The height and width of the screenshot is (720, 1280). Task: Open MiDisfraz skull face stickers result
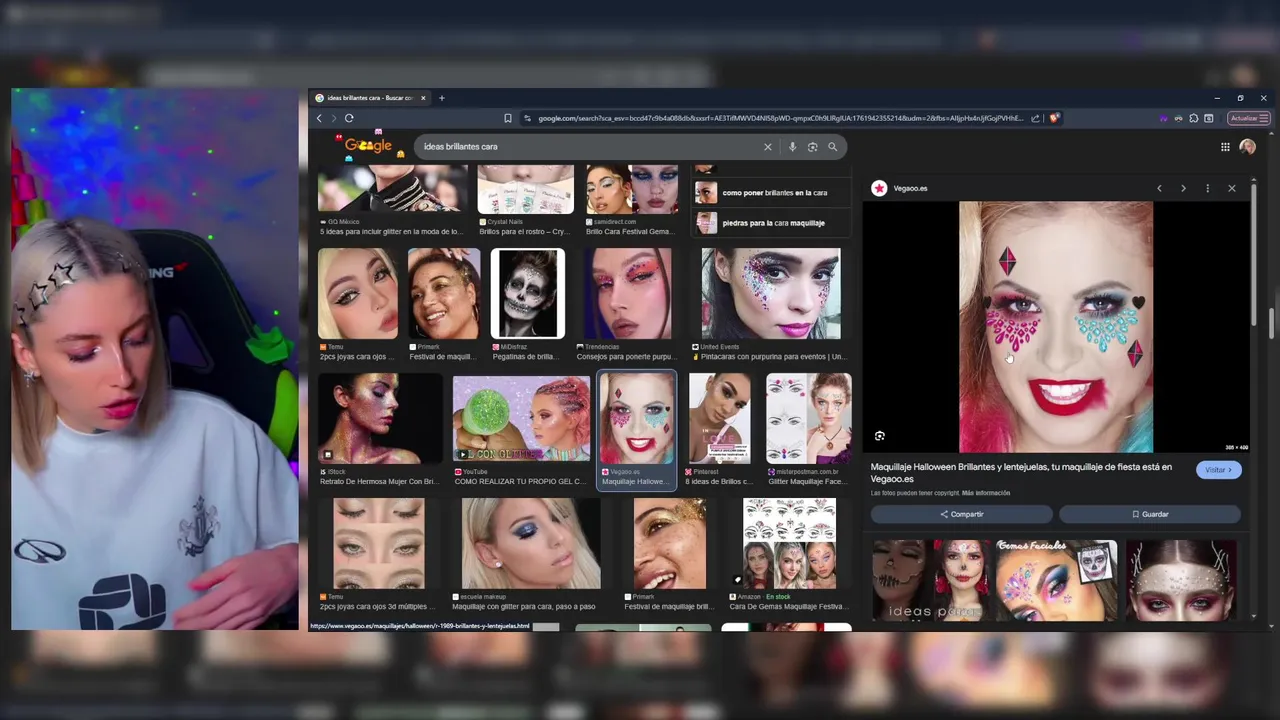tap(528, 294)
